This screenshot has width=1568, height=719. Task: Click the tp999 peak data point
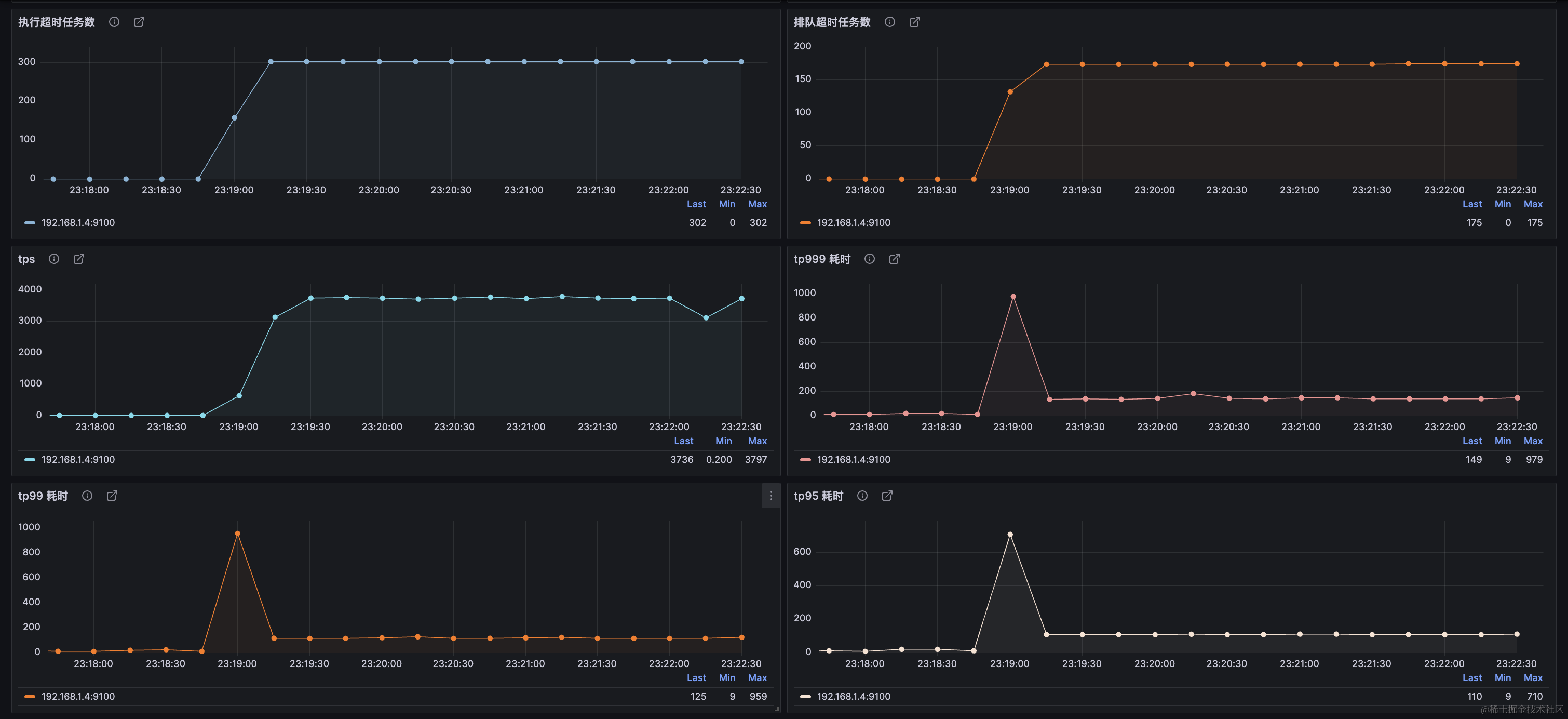(1013, 297)
